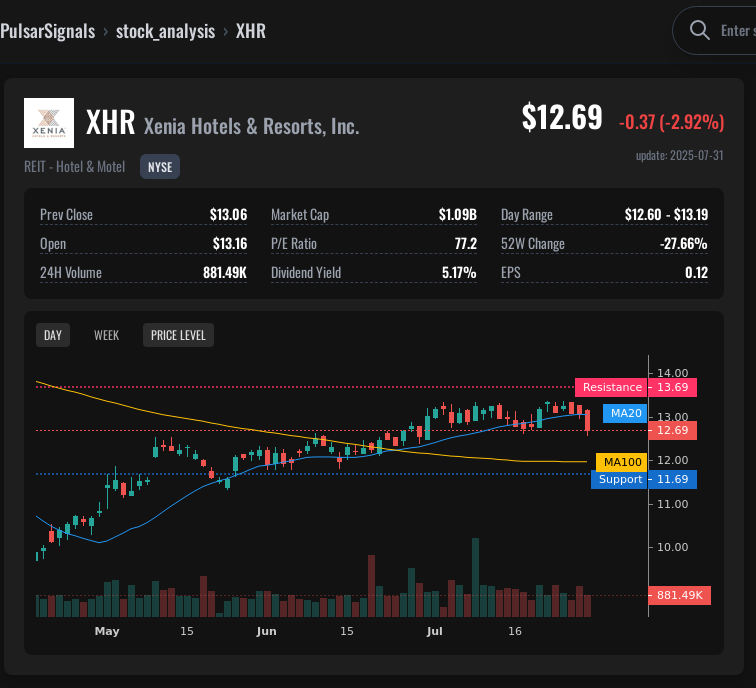Click the P/E Ratio label
This screenshot has width=756, height=688.
[294, 243]
